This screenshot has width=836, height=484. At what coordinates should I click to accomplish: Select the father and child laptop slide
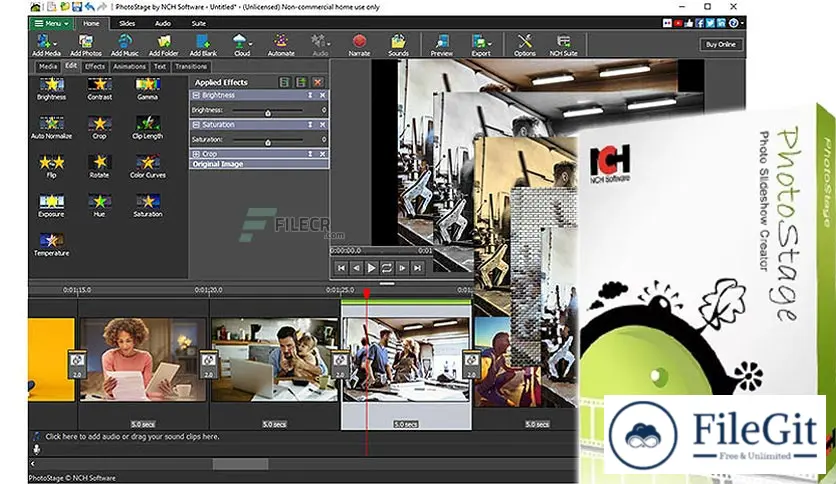274,360
